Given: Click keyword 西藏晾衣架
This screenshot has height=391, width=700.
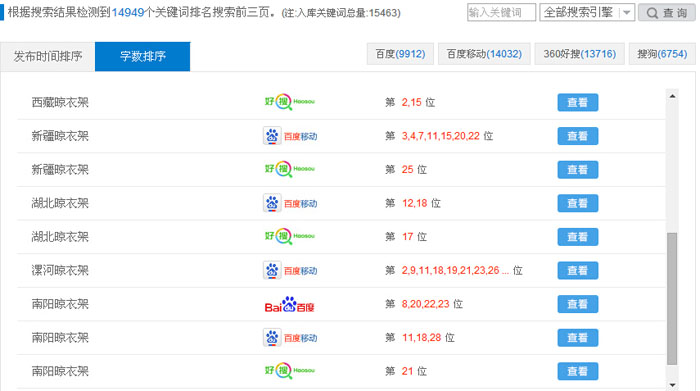Looking at the screenshot, I should point(60,103).
